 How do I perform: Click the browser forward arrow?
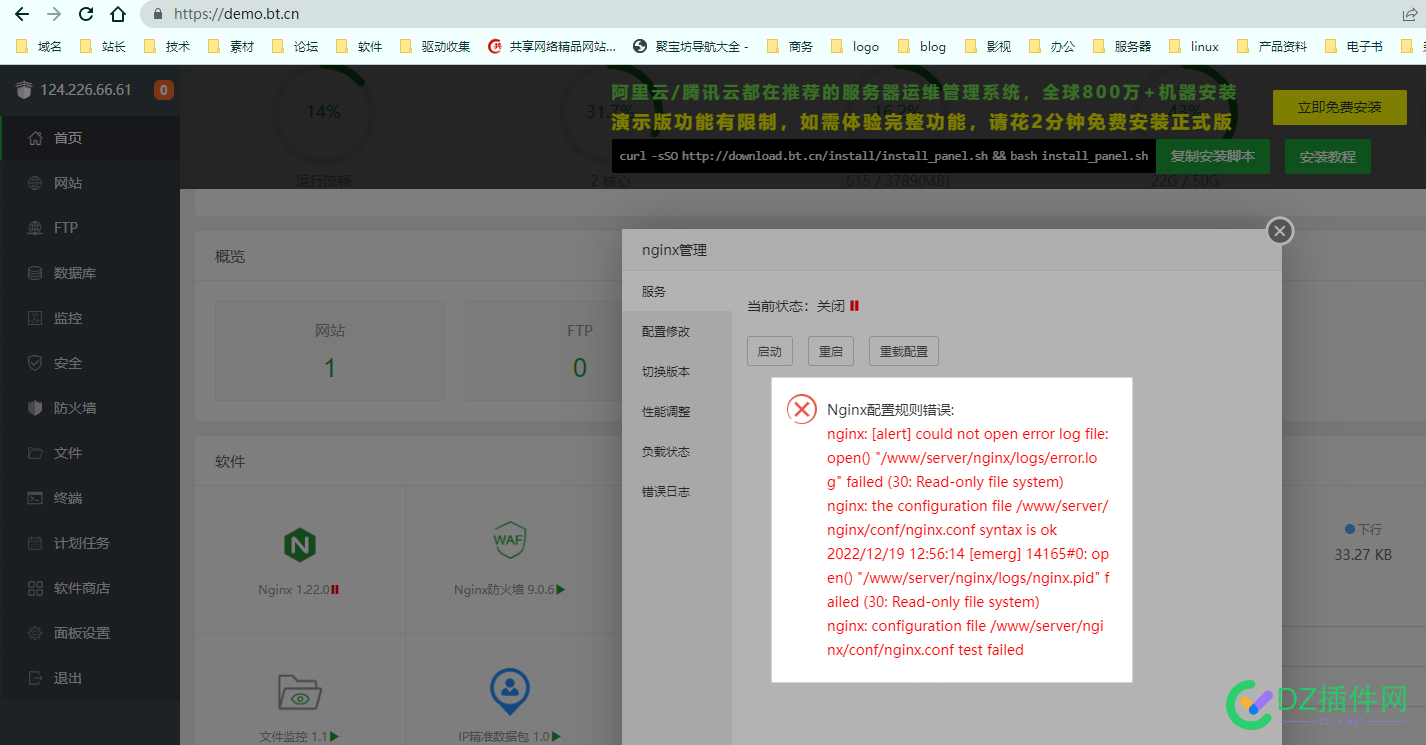(x=54, y=14)
